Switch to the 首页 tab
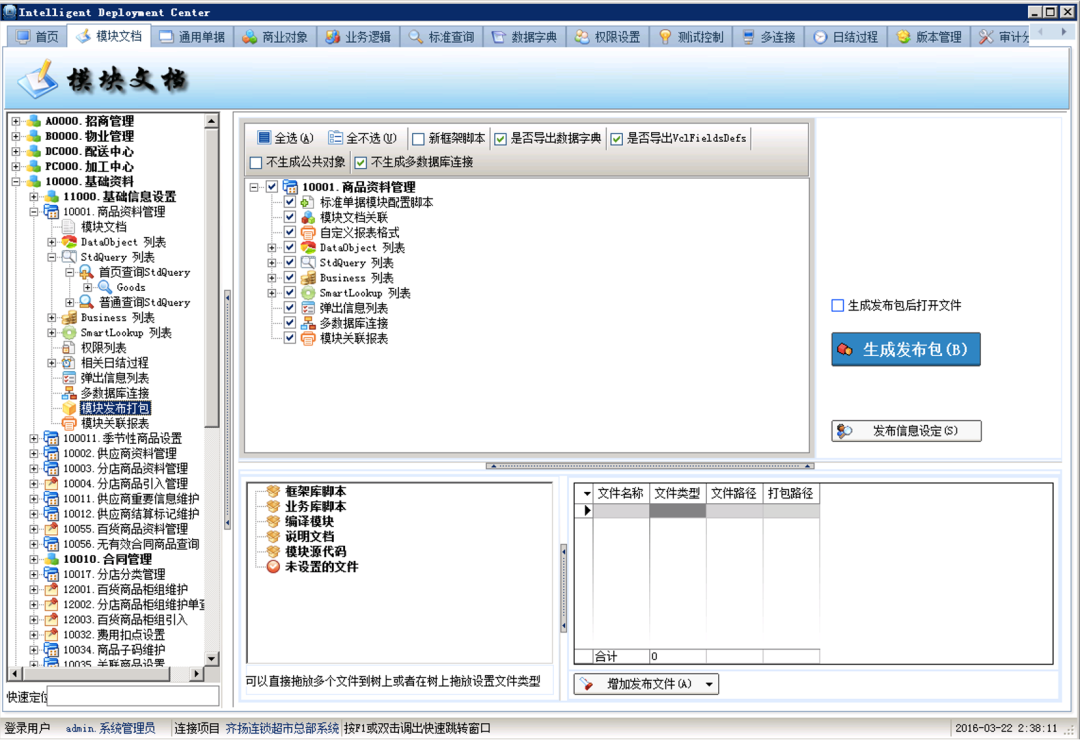This screenshot has height=740, width=1080. click(38, 37)
